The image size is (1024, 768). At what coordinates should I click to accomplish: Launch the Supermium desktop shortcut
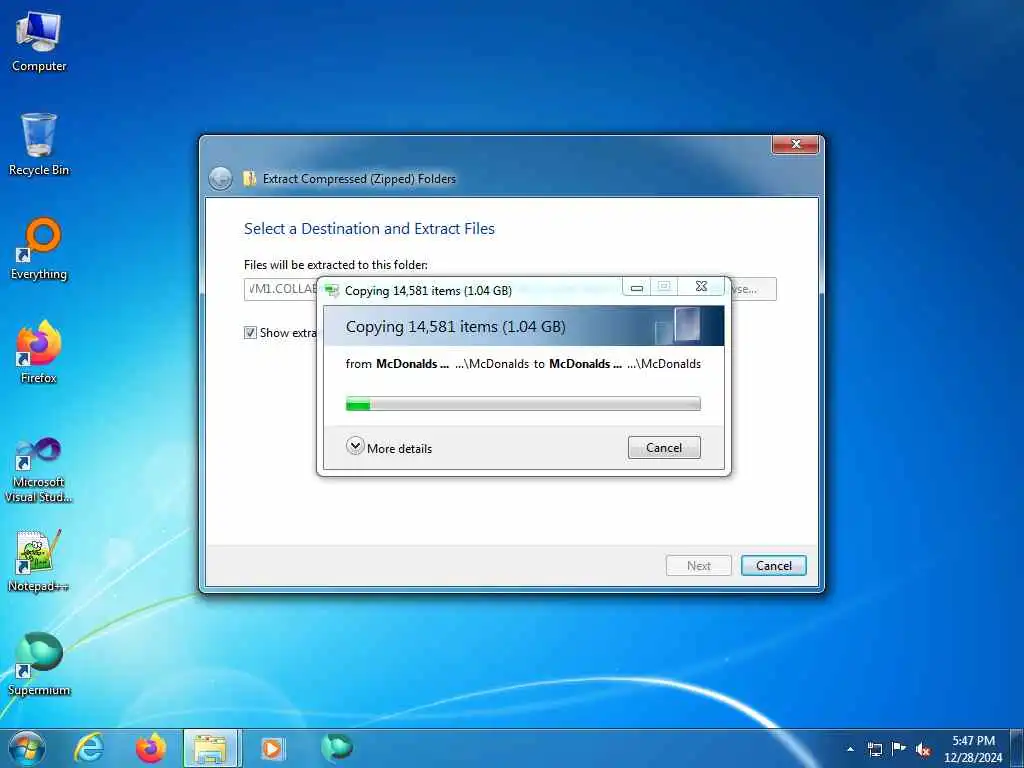(x=39, y=664)
